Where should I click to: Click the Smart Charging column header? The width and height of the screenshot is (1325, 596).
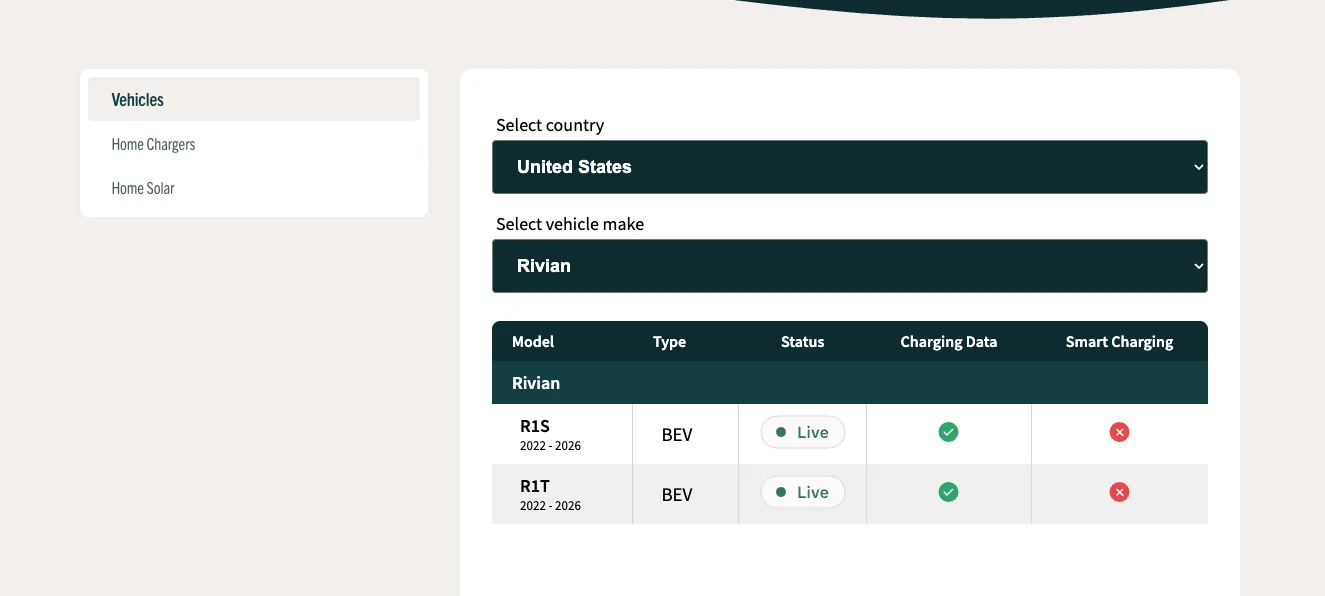click(x=1120, y=342)
